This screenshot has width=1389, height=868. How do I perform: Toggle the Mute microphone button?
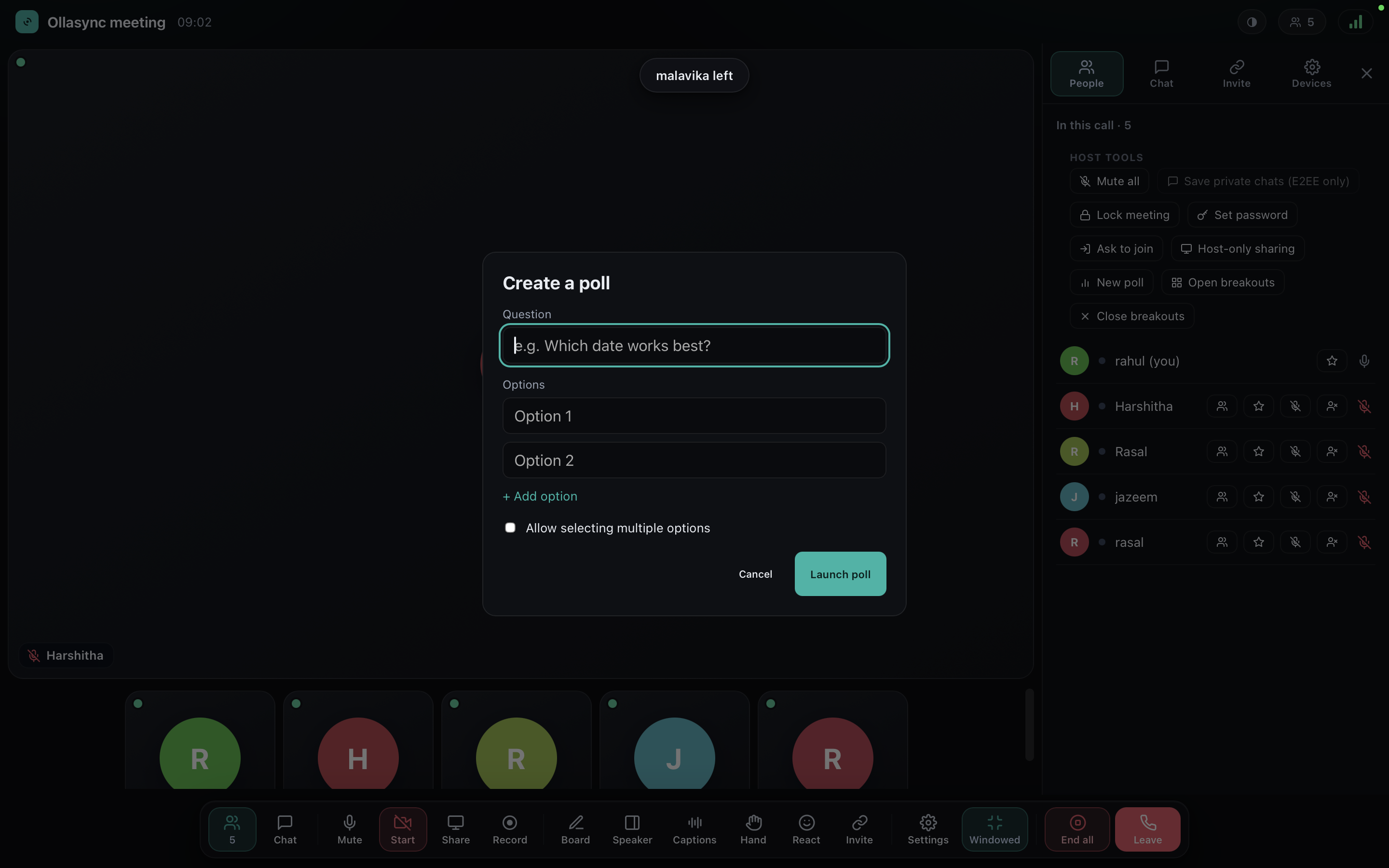tap(349, 829)
